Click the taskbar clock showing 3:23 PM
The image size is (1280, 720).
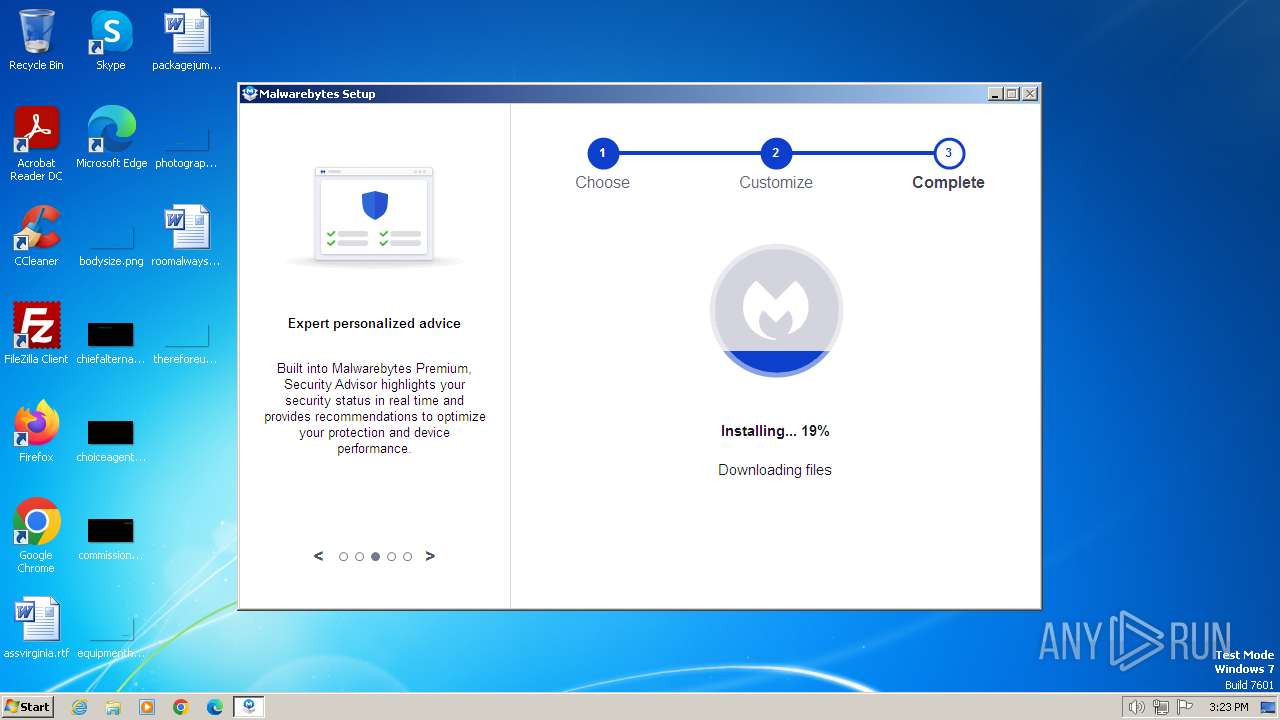point(1228,707)
